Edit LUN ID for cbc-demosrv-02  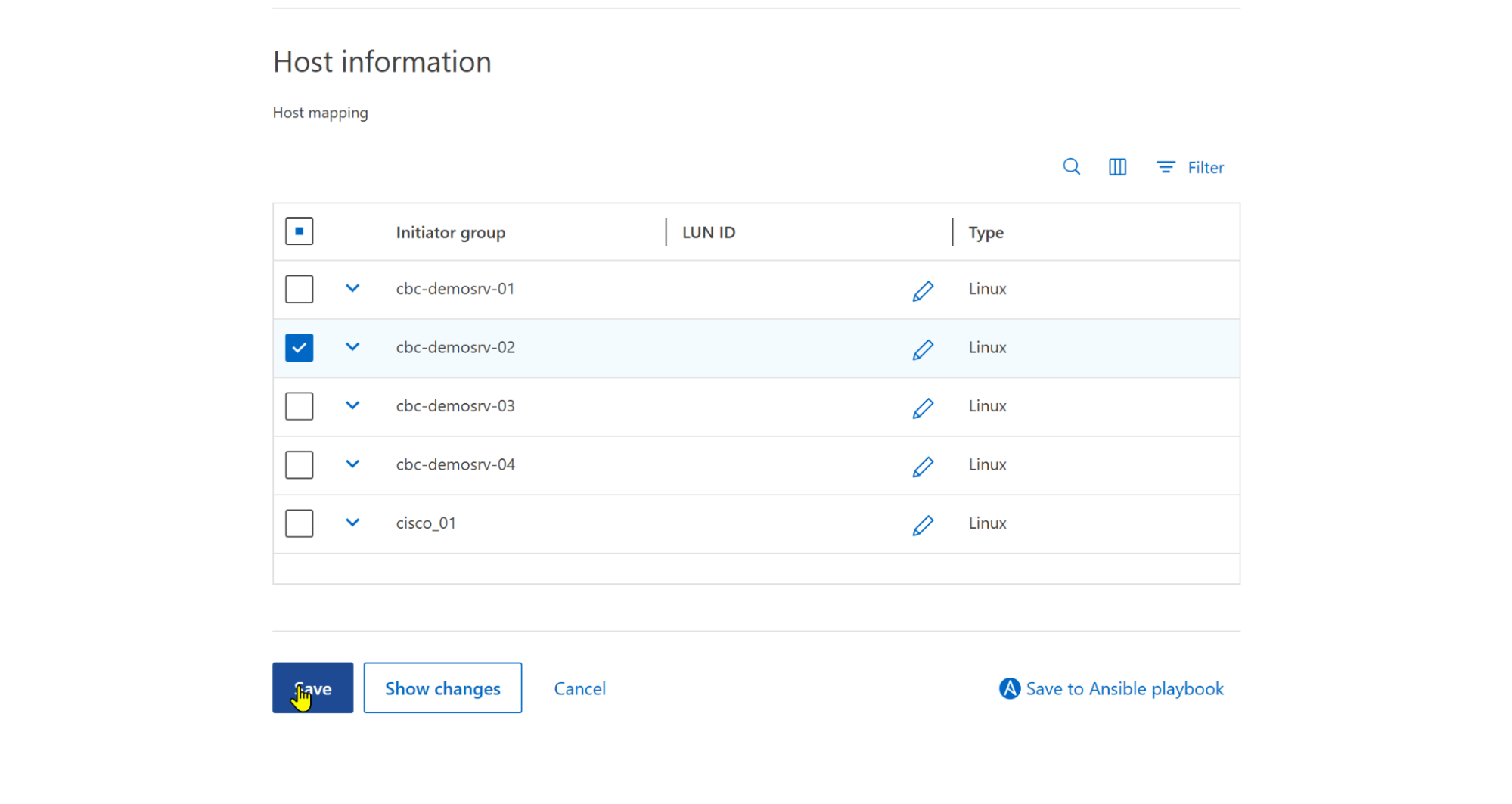[922, 349]
